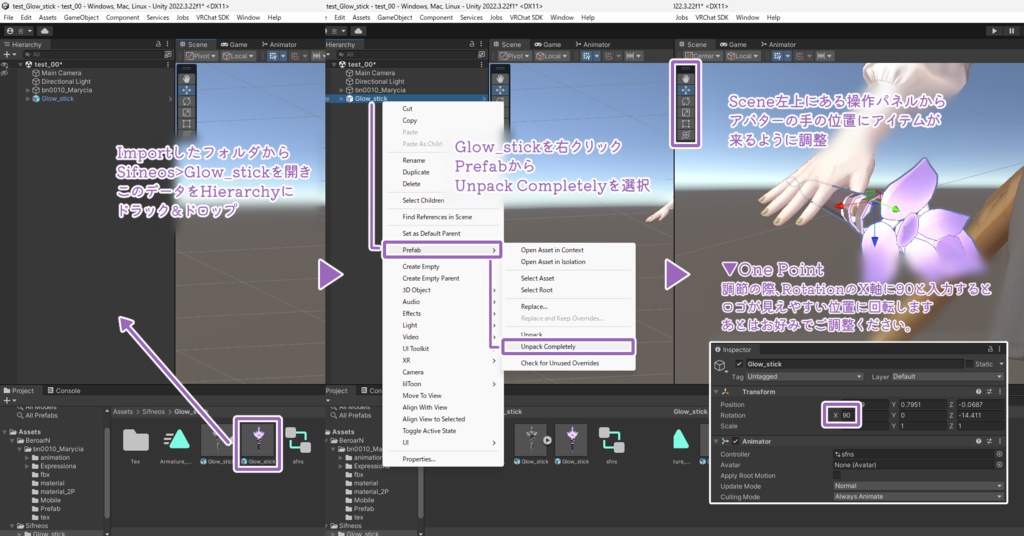
Task: Click the Avatar field's object picker circle
Action: [999, 465]
